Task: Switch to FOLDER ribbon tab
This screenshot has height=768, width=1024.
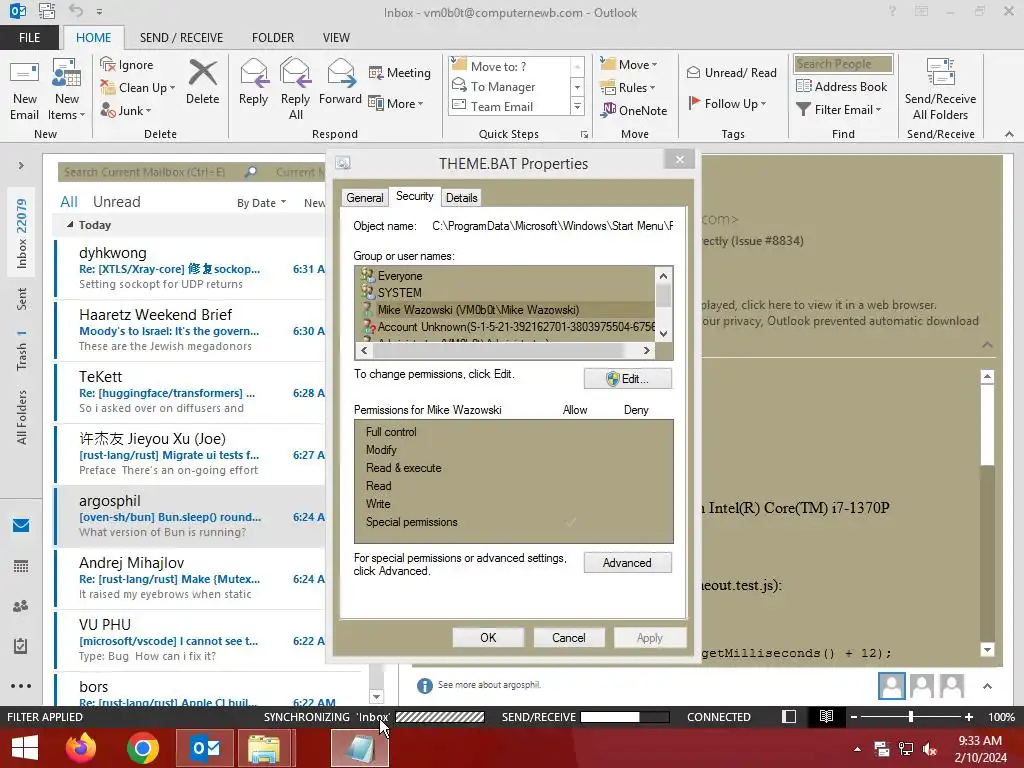Action: coord(273,37)
